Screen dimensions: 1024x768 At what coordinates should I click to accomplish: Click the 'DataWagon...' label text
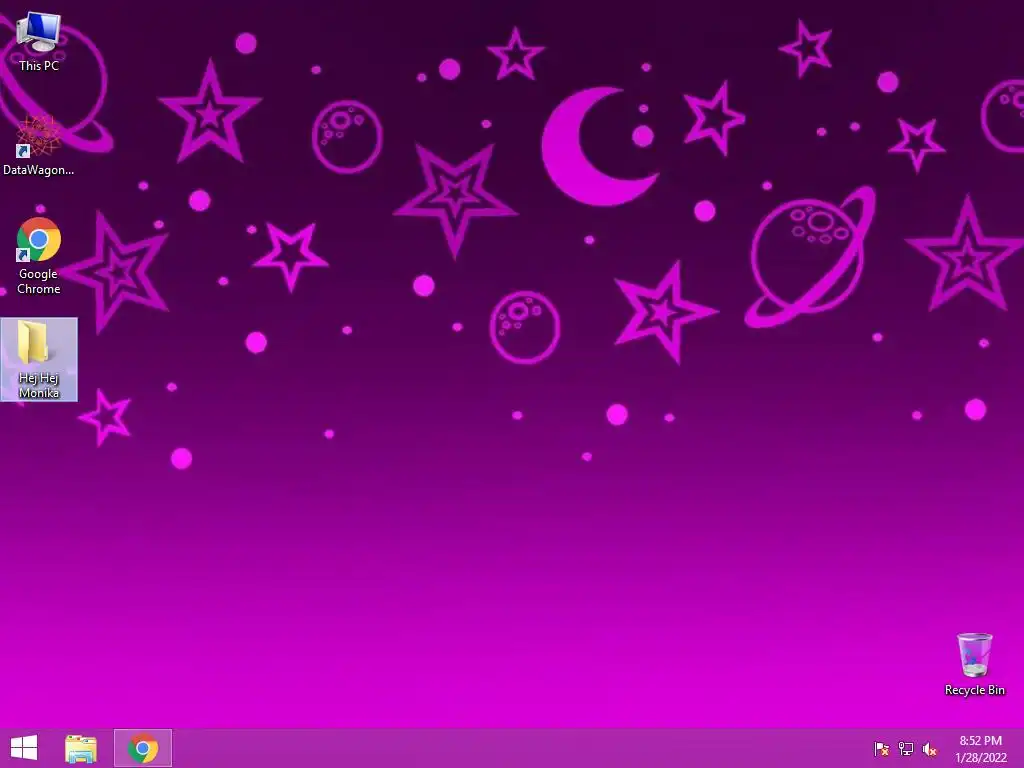point(39,170)
